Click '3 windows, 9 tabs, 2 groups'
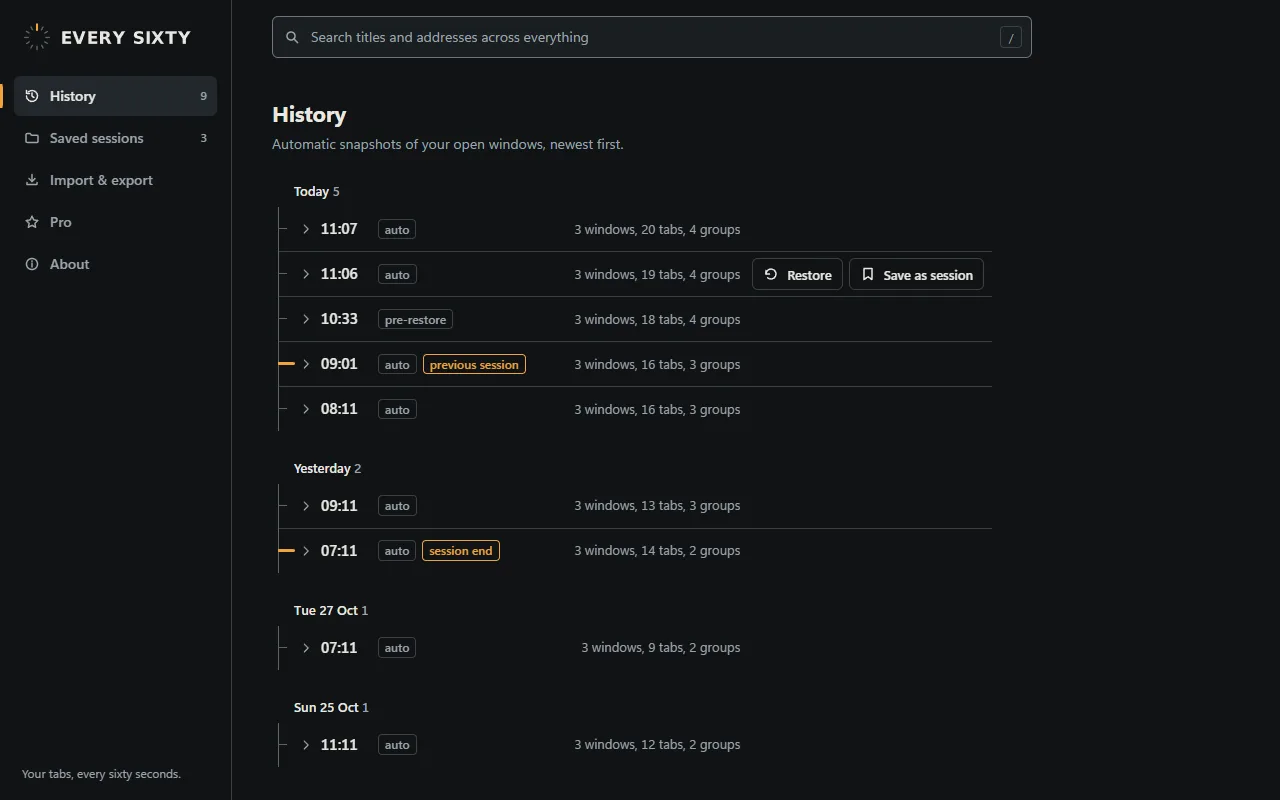 coord(661,648)
